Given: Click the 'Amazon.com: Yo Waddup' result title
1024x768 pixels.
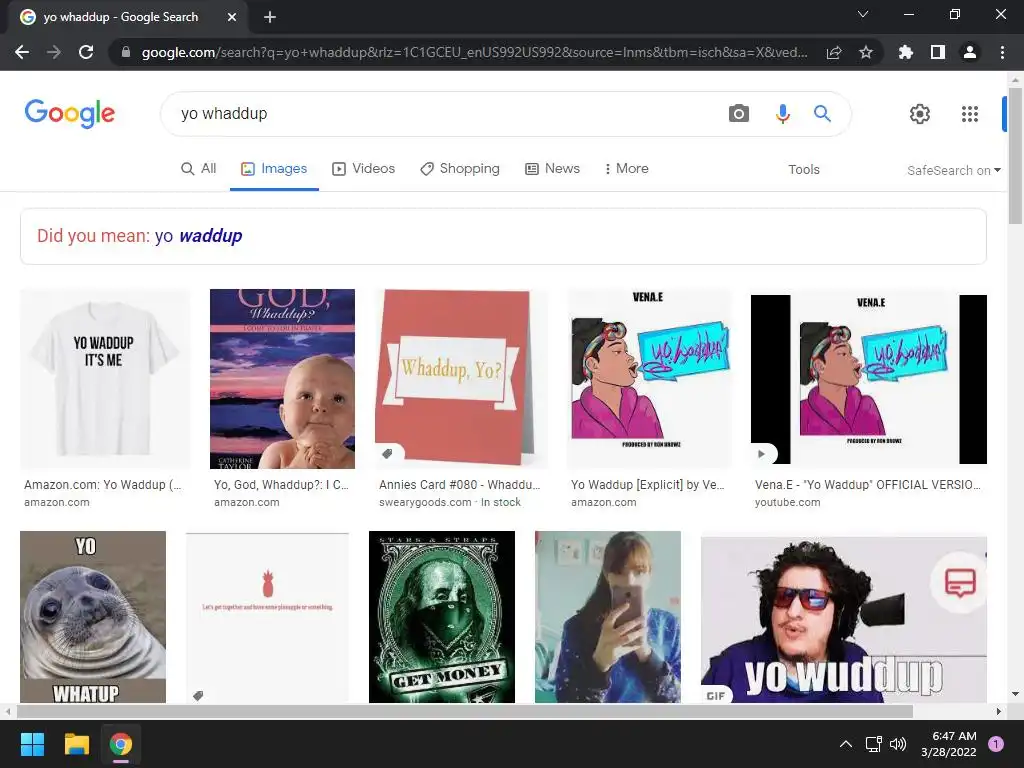Looking at the screenshot, I should pos(103,485).
